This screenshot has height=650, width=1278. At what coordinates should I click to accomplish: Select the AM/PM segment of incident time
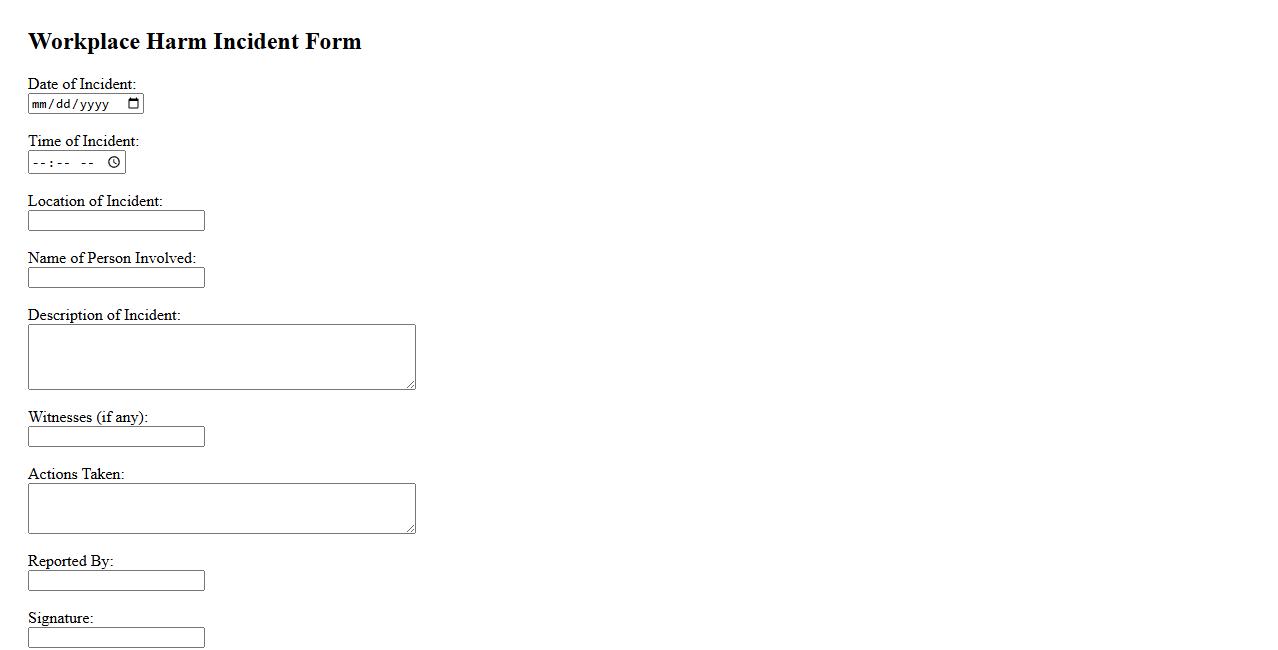pos(87,162)
